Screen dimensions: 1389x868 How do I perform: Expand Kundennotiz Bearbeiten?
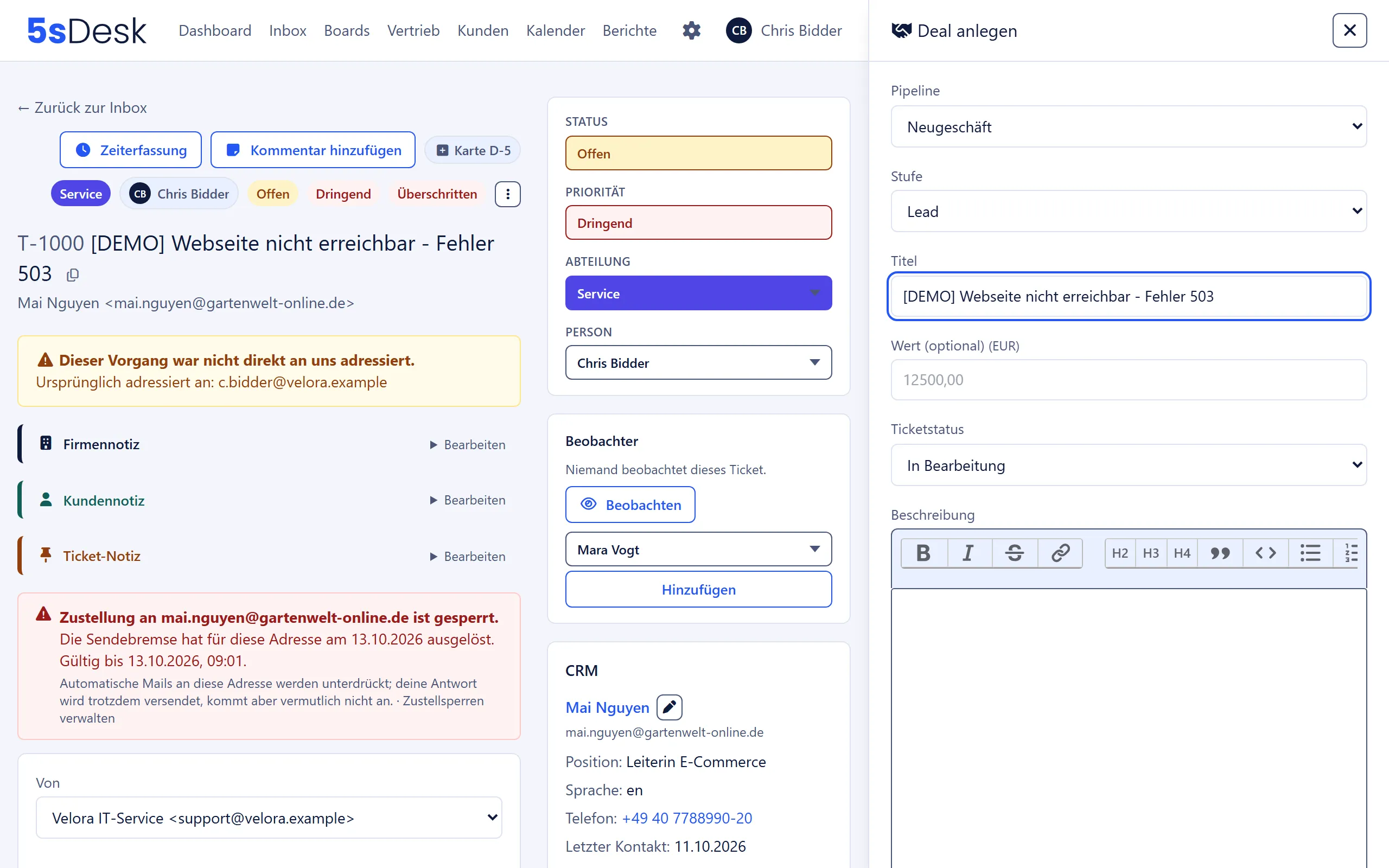pyautogui.click(x=467, y=501)
